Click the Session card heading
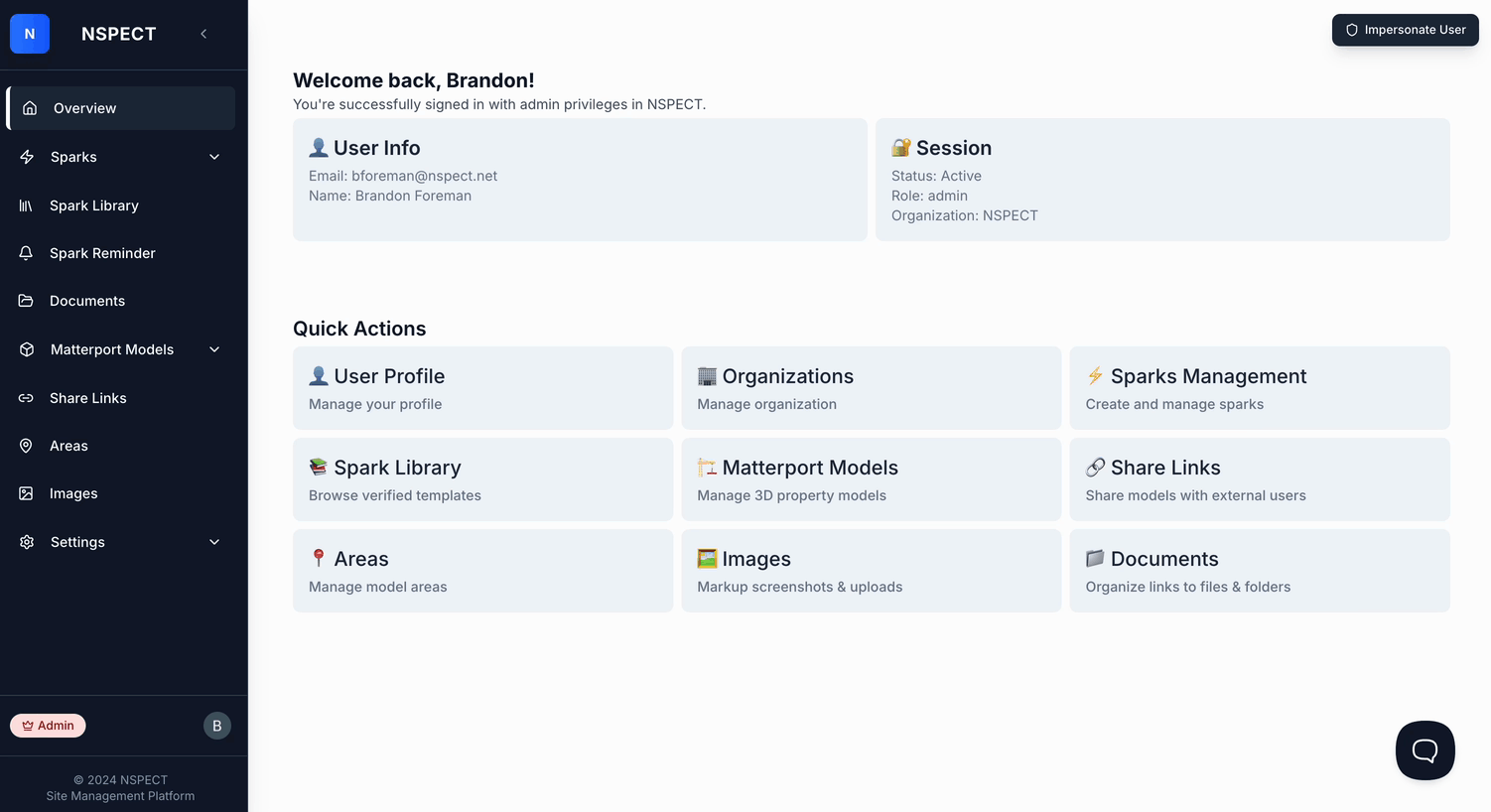This screenshot has height=812, width=1491. tap(941, 148)
